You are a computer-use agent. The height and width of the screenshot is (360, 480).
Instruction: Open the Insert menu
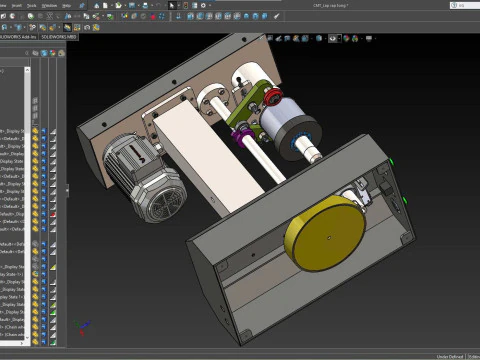point(16,6)
